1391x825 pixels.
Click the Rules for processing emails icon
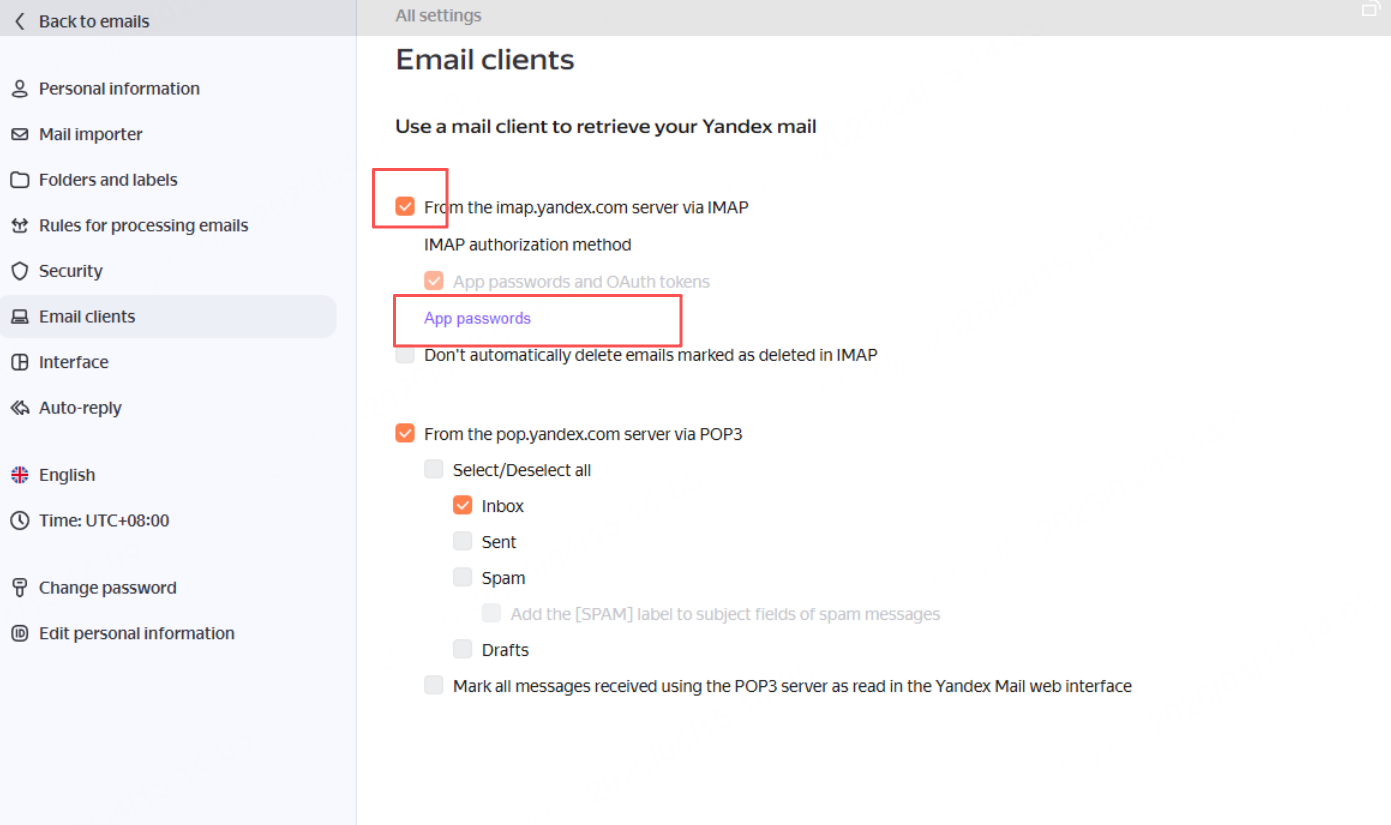click(19, 226)
